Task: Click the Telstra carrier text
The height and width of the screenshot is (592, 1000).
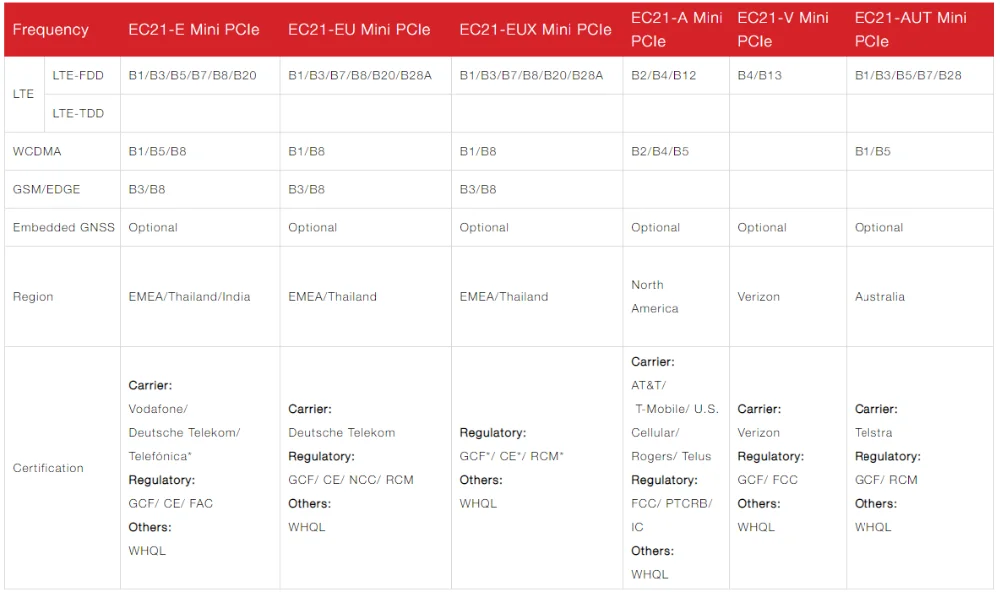Action: [x=874, y=433]
